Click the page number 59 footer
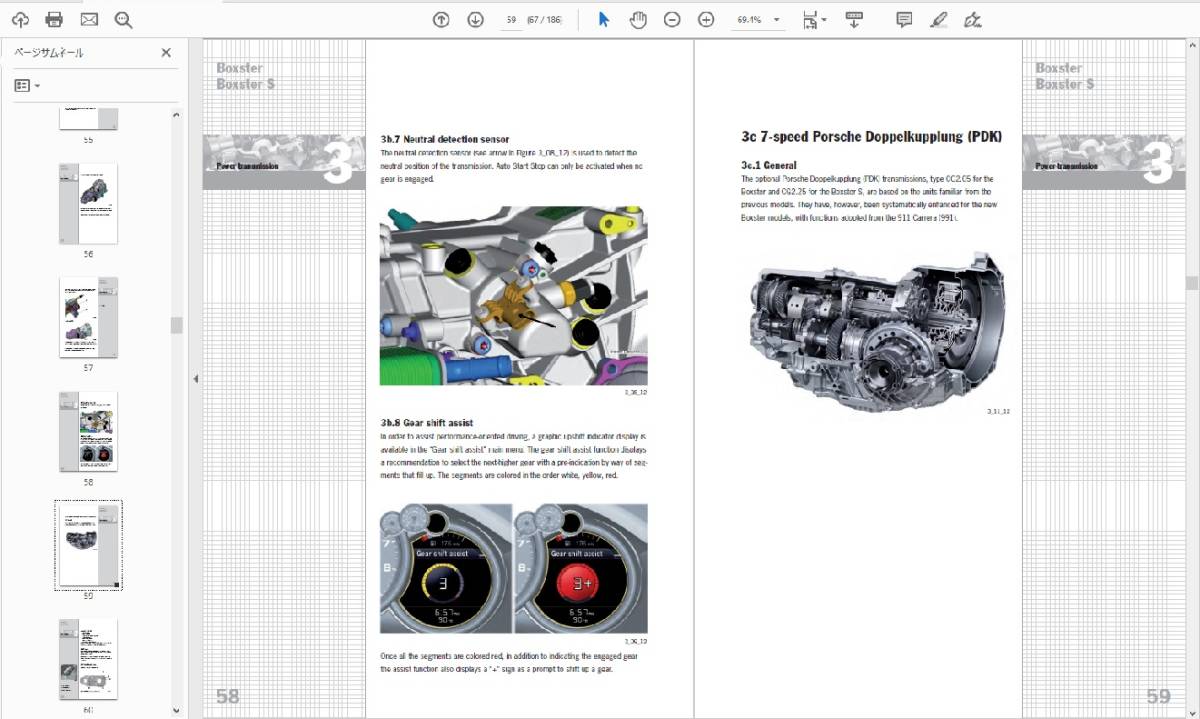The height and width of the screenshot is (719, 1200). 1158,696
